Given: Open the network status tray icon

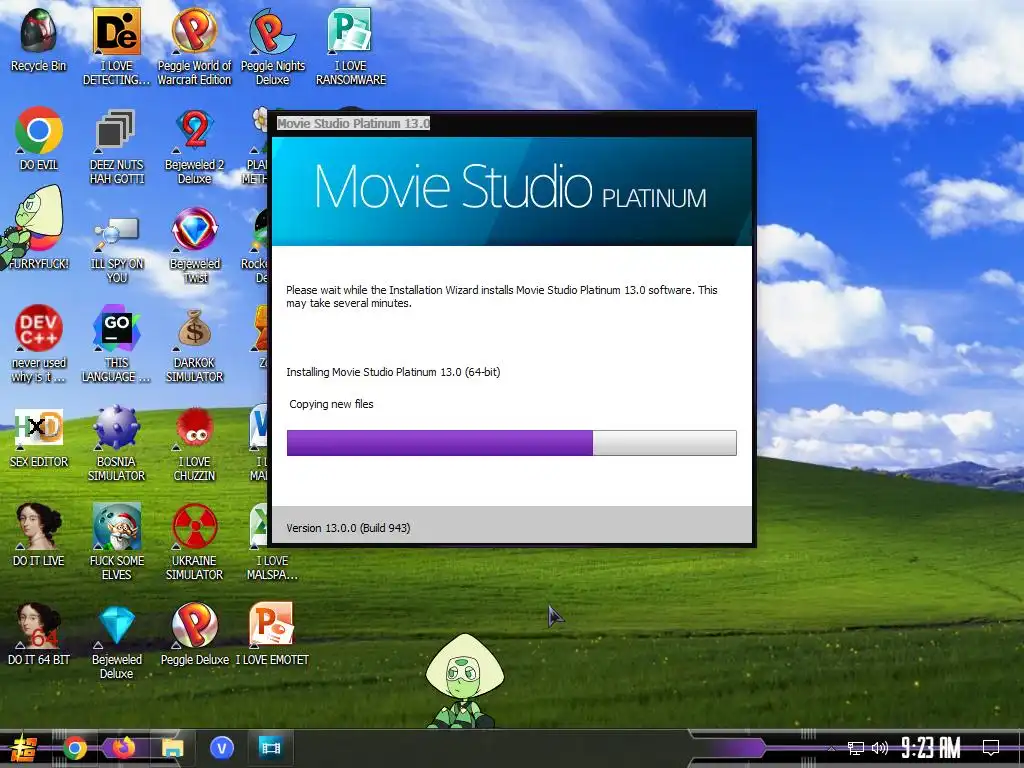Looking at the screenshot, I should pyautogui.click(x=856, y=748).
